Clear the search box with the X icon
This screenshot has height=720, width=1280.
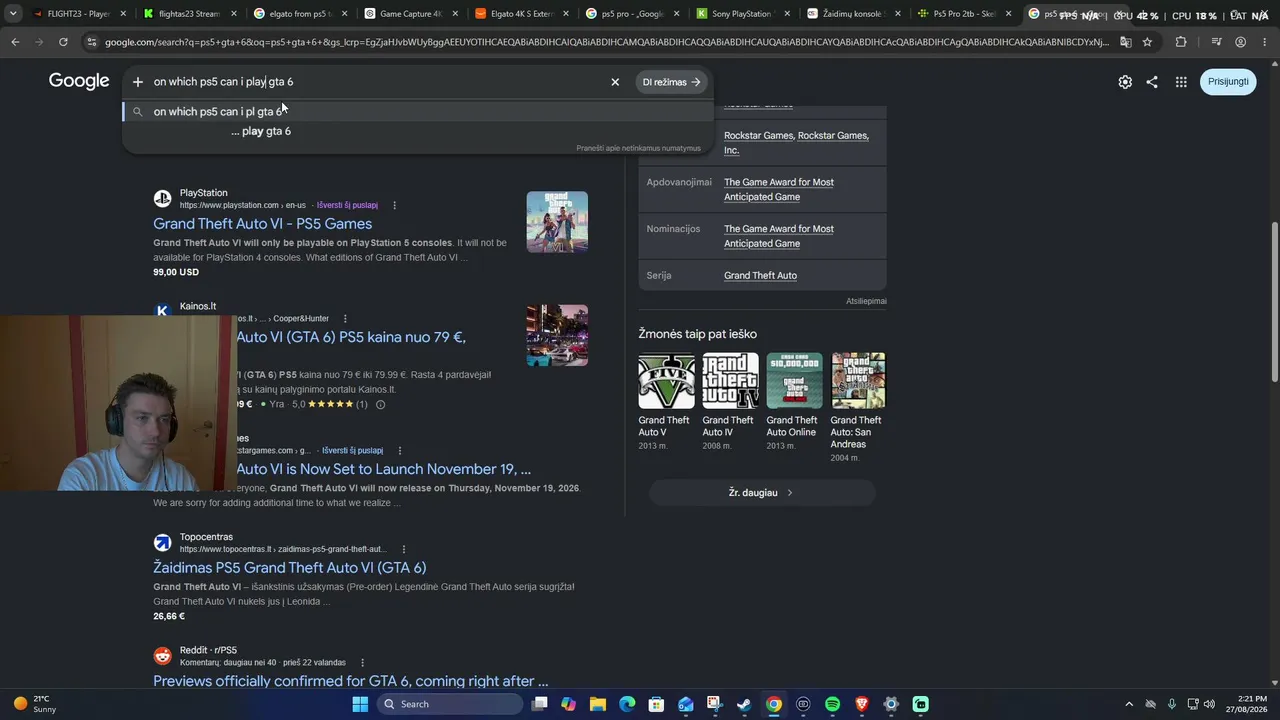[x=615, y=82]
